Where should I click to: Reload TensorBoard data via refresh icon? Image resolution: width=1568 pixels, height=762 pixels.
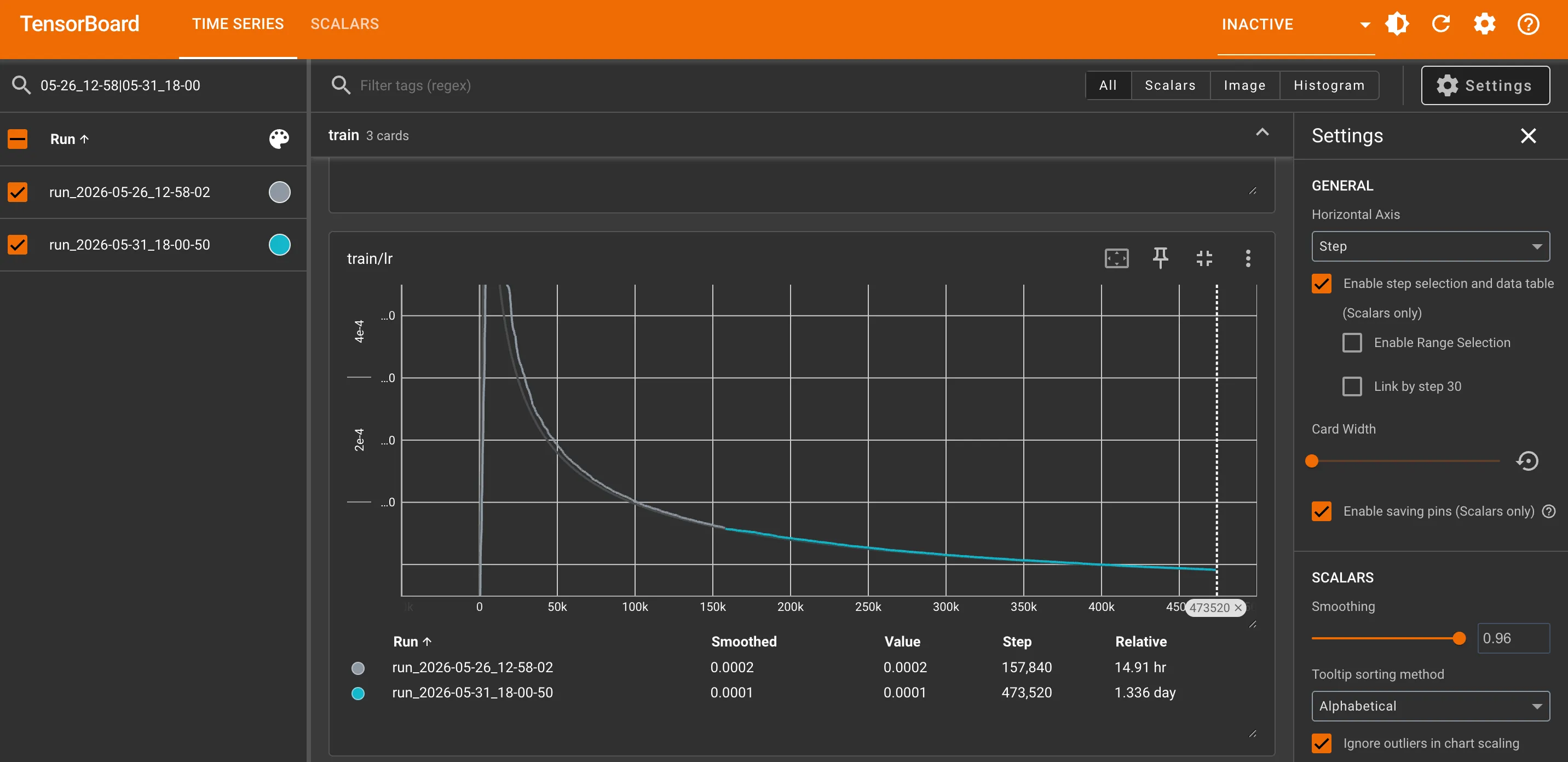[x=1441, y=24]
